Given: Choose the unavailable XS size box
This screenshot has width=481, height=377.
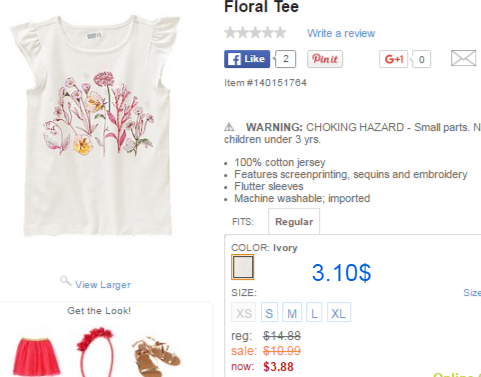Looking at the screenshot, I should [244, 312].
